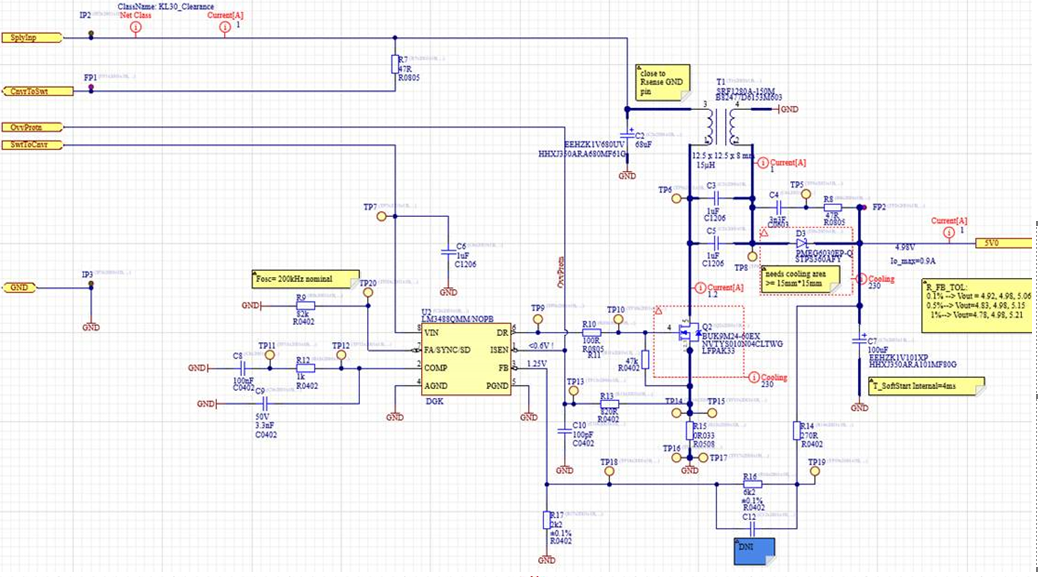Screen dimensions: 1038x577
Task: Select capacitor C2 68uF symbol
Action: [x=627, y=136]
